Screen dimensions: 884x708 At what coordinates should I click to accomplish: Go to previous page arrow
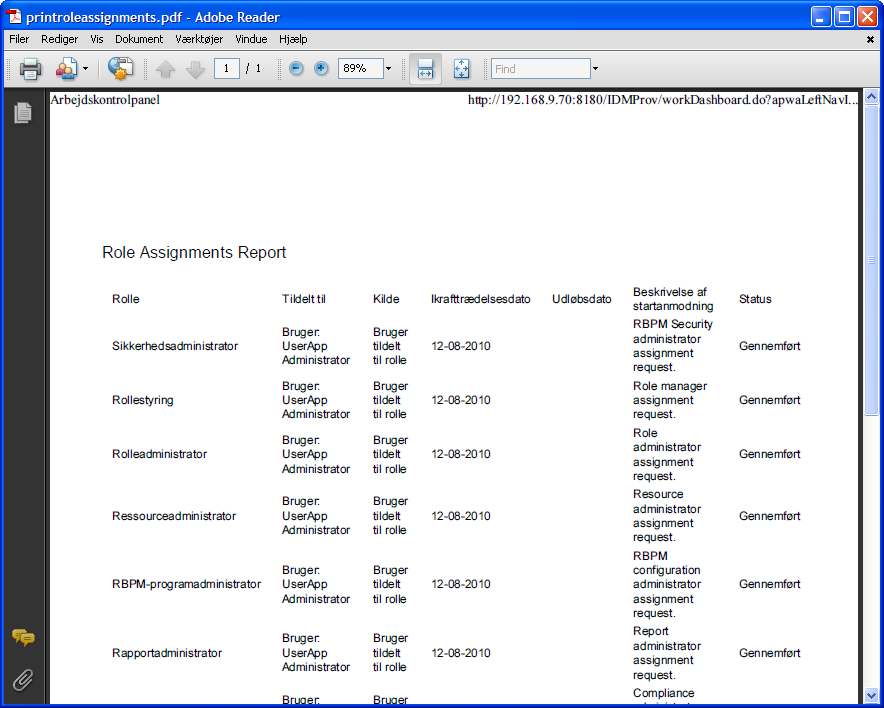coord(165,69)
